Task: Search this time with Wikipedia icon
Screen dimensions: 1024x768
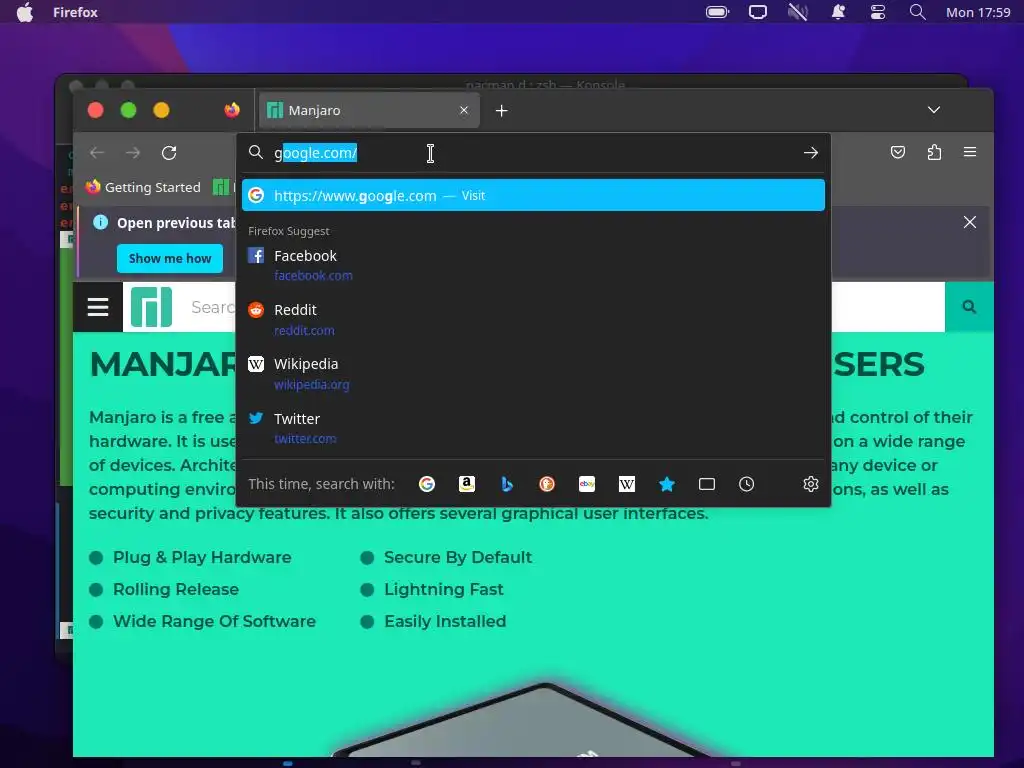Action: pos(626,484)
